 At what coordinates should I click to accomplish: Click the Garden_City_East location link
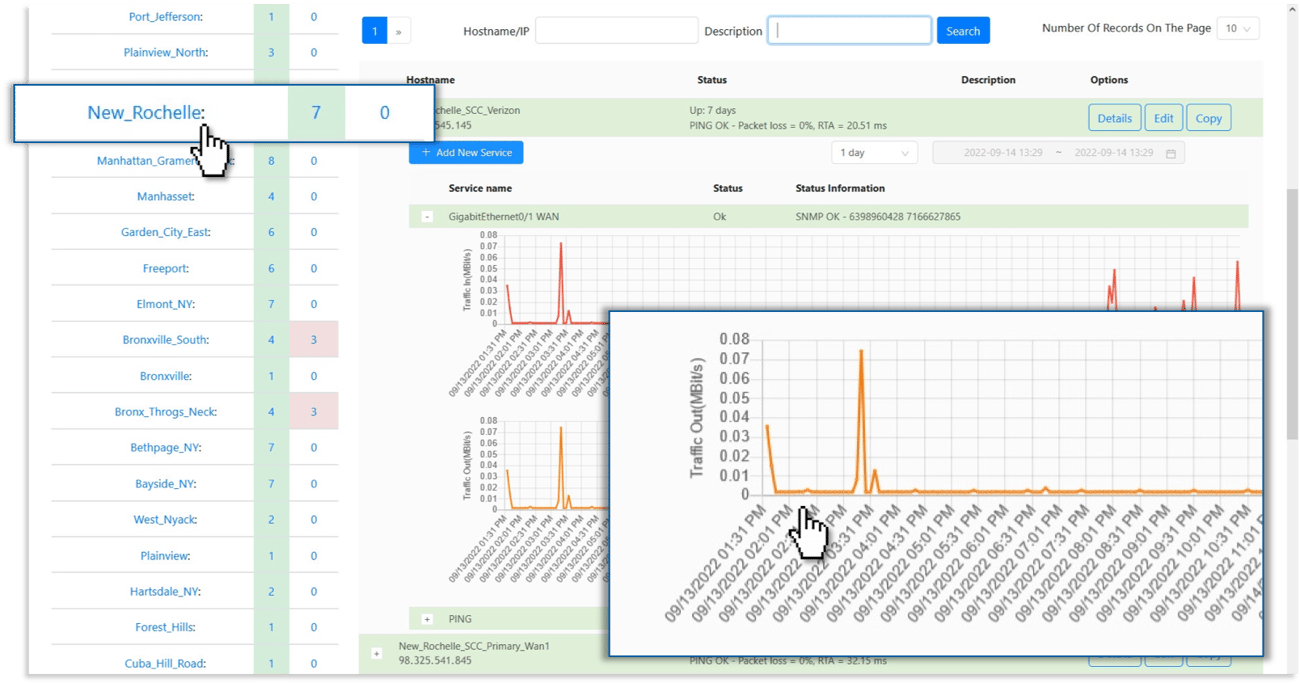coord(165,232)
